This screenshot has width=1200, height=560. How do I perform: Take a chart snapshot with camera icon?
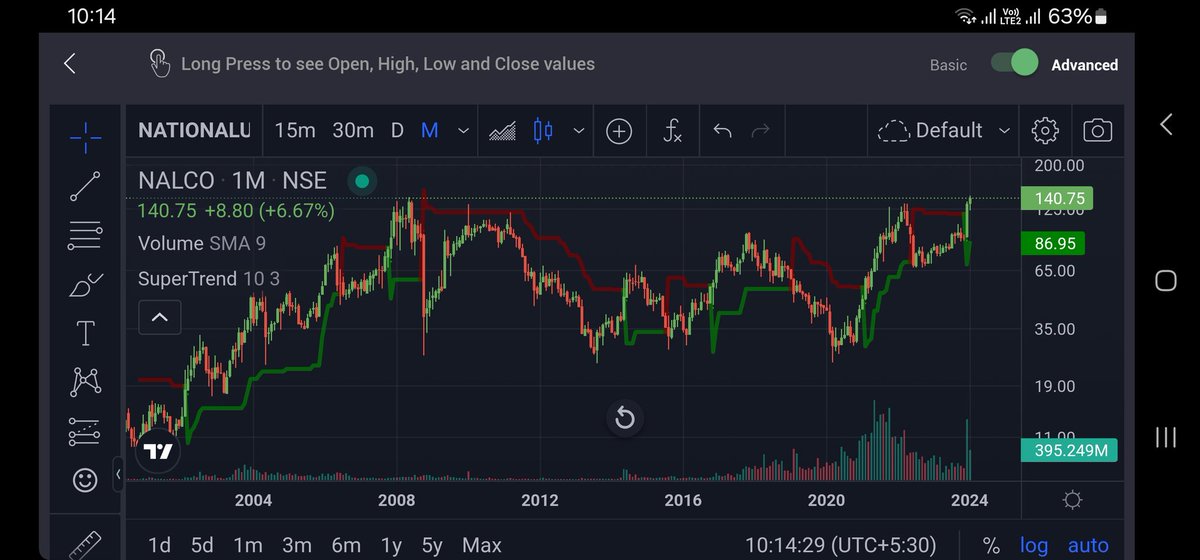pos(1097,131)
